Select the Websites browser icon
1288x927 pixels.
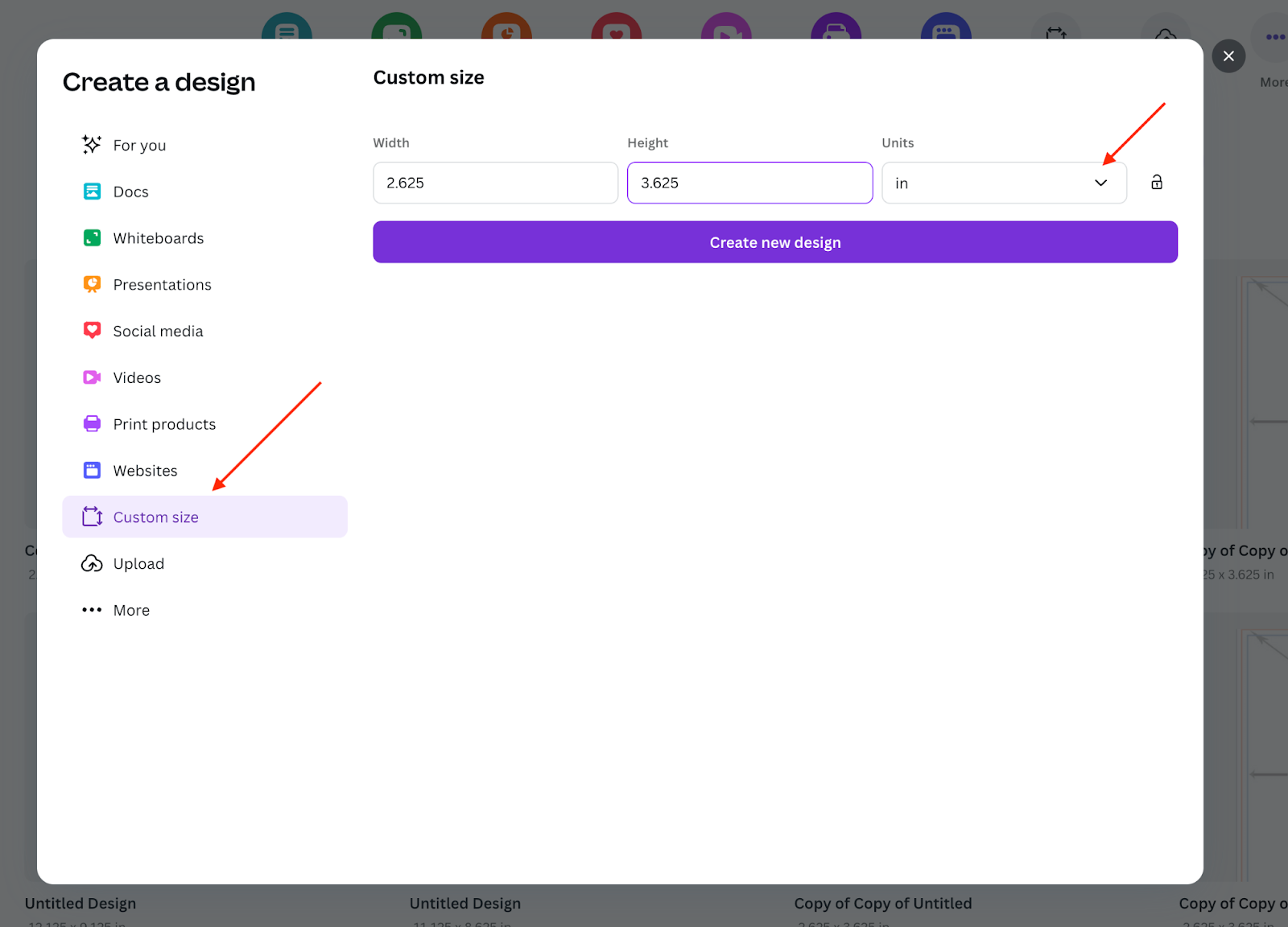click(92, 471)
